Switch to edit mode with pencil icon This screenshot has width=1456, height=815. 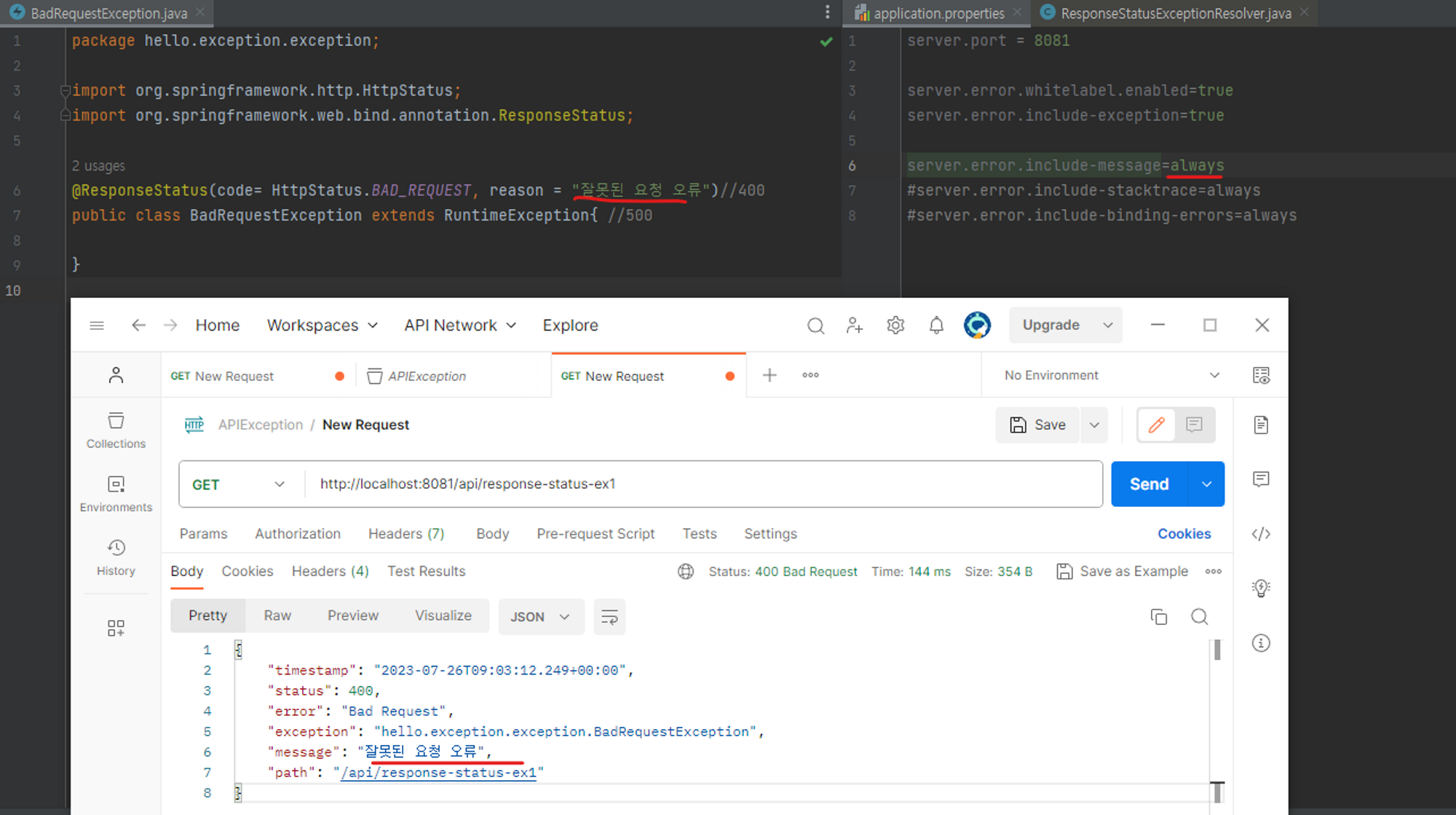pyautogui.click(x=1157, y=425)
